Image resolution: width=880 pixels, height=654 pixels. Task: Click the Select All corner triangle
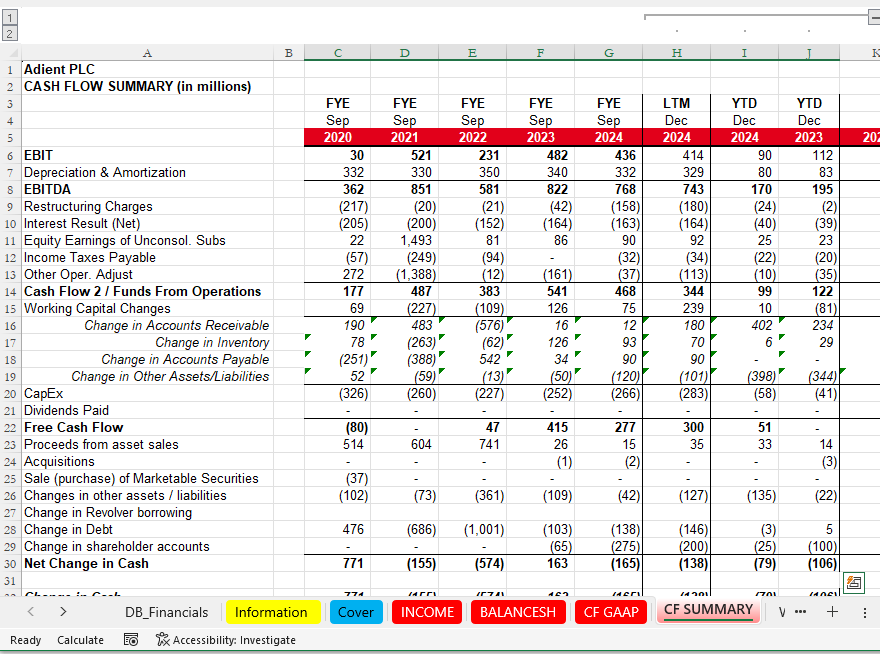(x=11, y=53)
